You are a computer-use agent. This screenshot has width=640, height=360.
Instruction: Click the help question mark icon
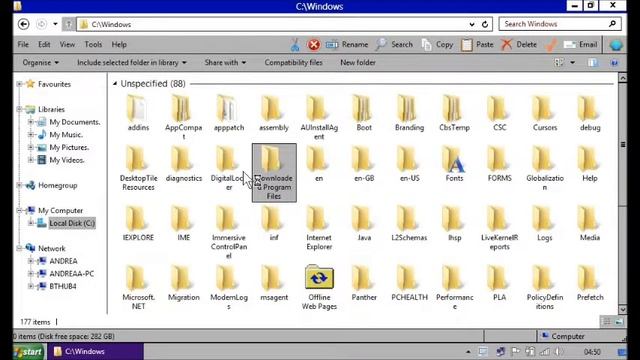tap(614, 62)
